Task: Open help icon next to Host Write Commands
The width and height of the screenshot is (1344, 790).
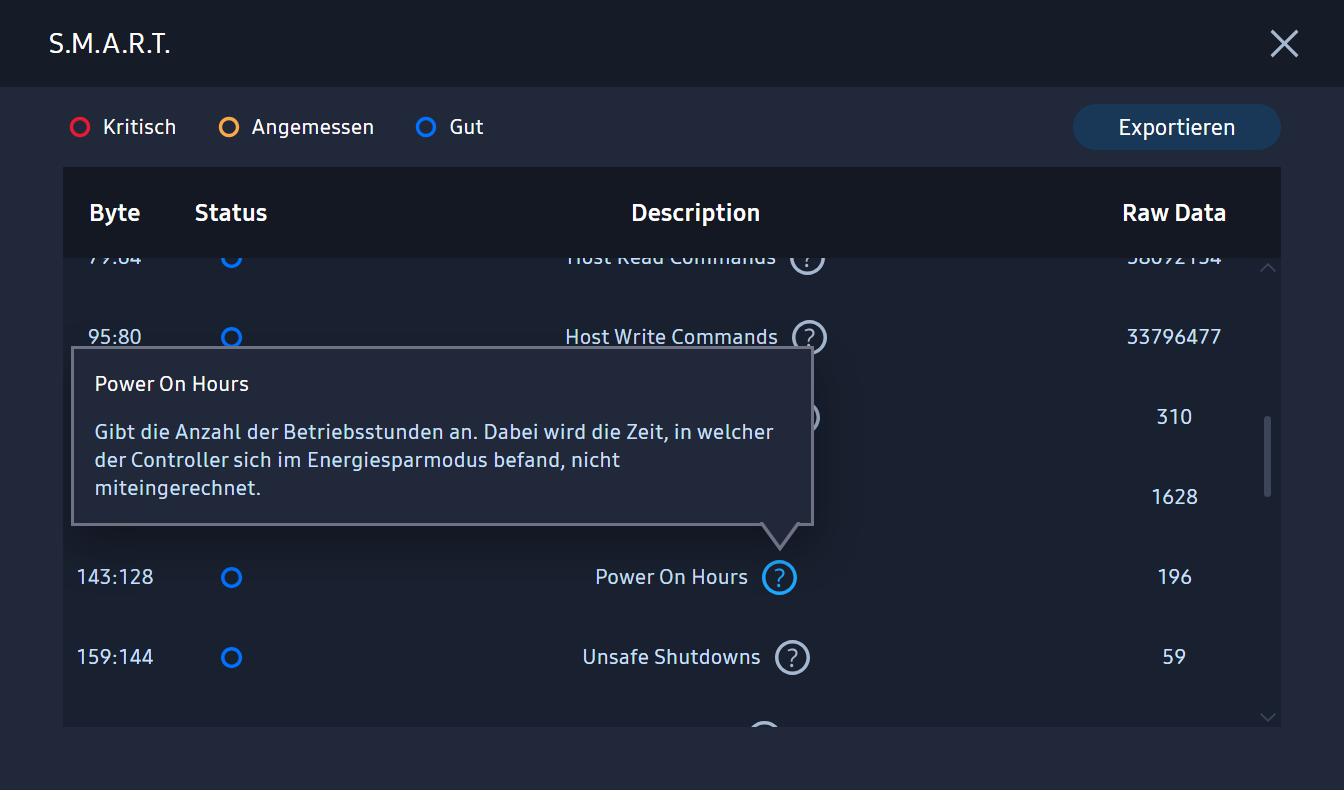Action: (810, 337)
